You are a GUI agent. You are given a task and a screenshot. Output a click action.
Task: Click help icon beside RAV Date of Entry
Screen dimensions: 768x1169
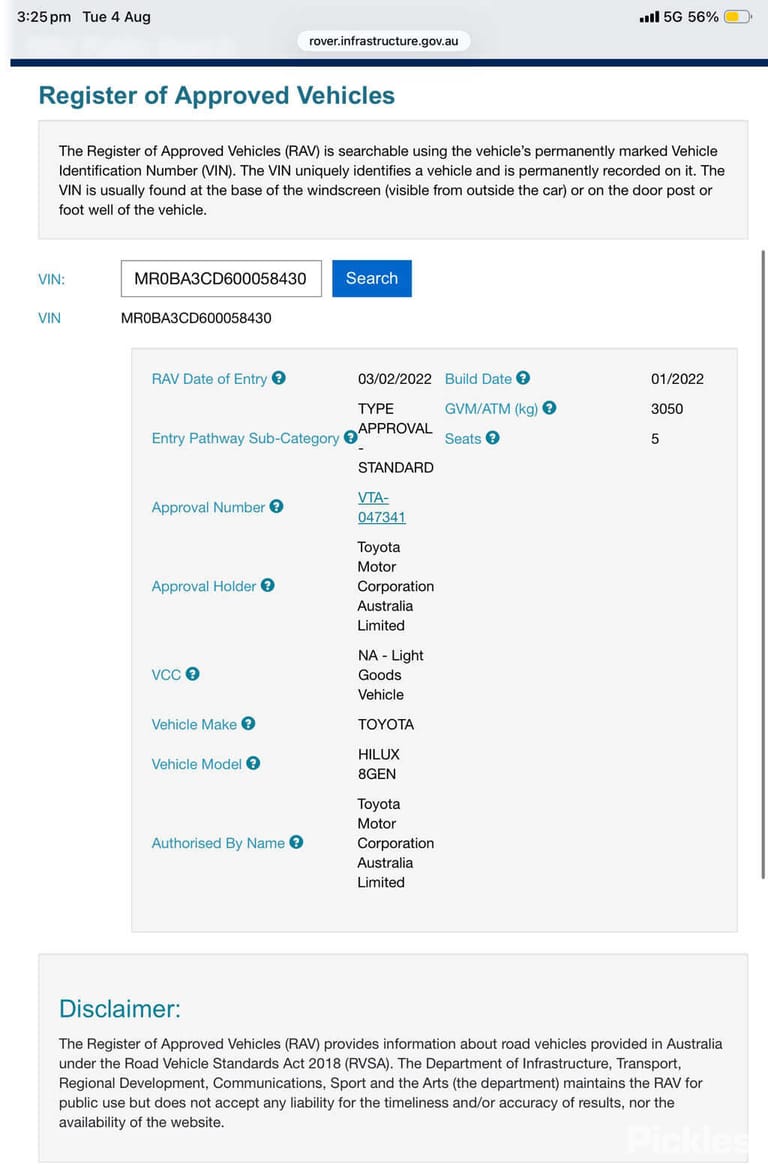(279, 378)
